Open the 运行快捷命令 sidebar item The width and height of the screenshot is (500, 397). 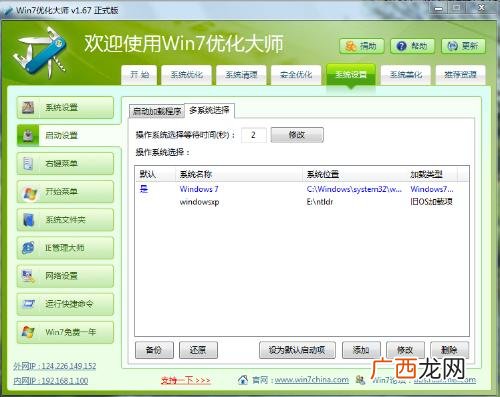tap(65, 304)
